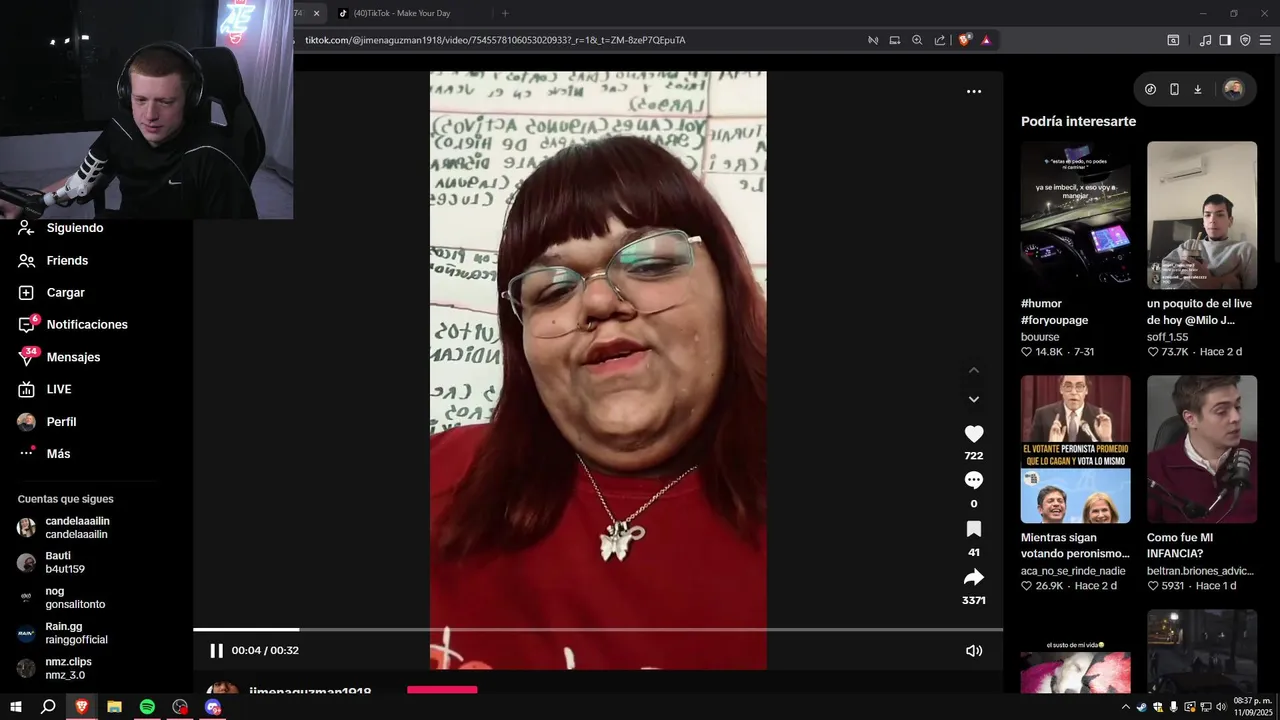The height and width of the screenshot is (720, 1280).
Task: Open the #humor #foryoupage video thumbnail
Action: pos(1075,215)
